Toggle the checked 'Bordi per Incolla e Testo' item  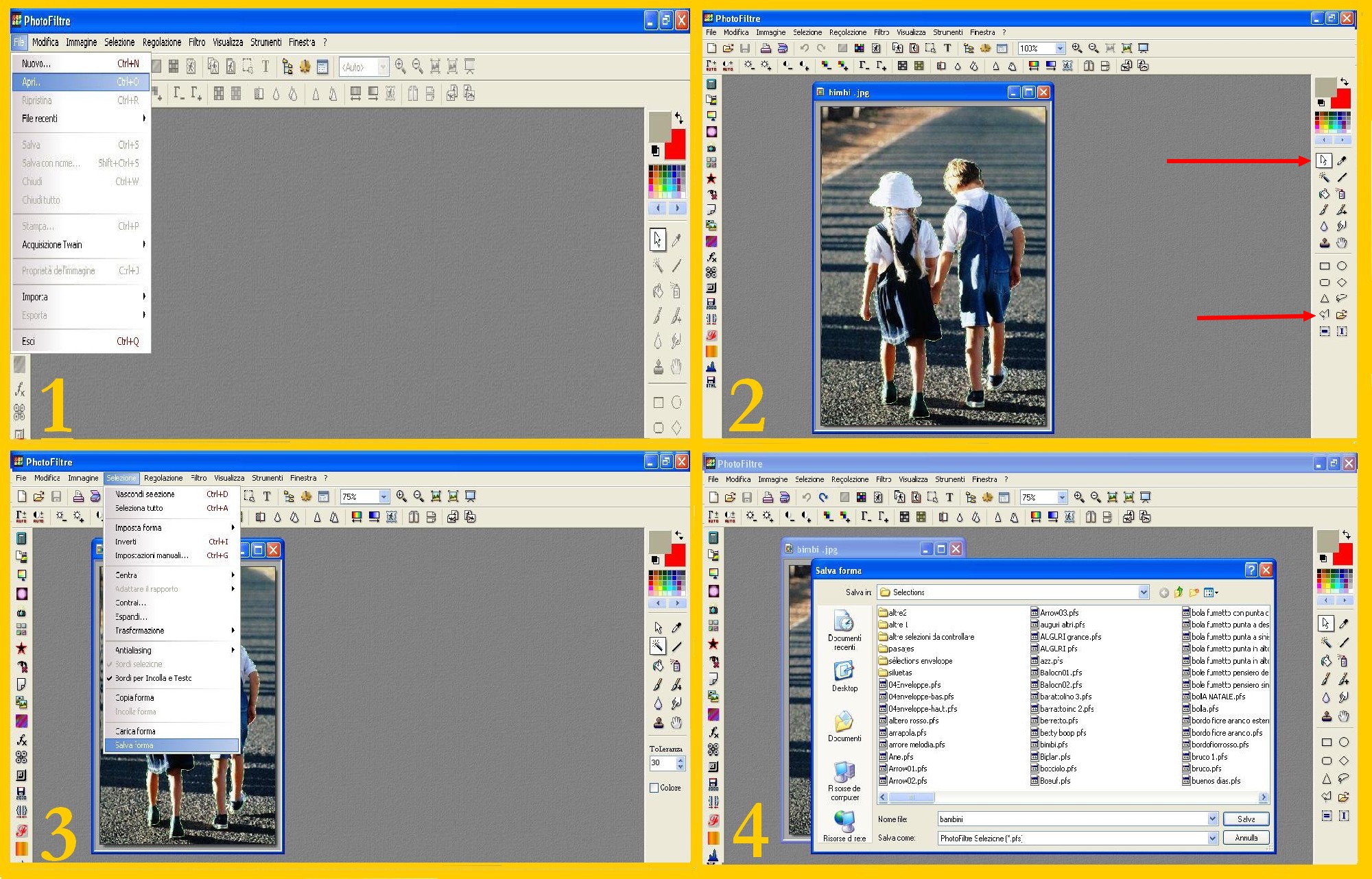(153, 678)
